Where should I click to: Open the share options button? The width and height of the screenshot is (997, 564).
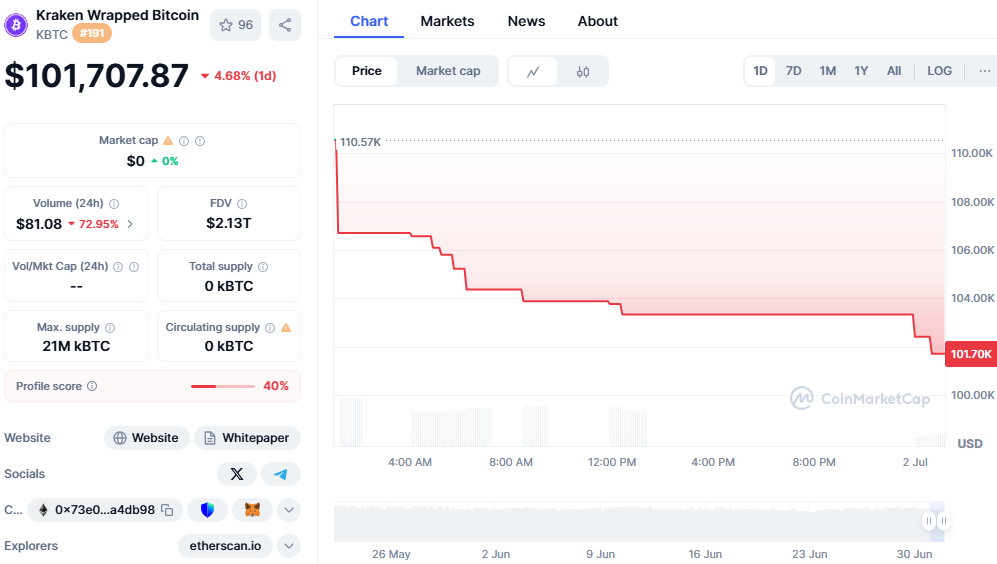[285, 25]
